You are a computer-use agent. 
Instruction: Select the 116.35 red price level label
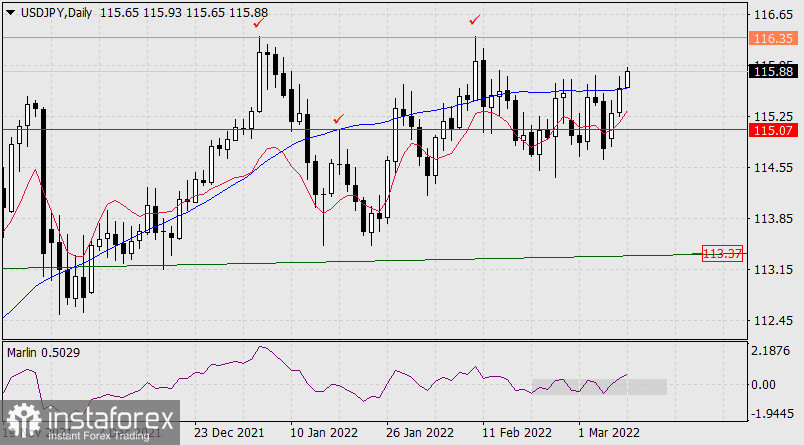pos(772,38)
